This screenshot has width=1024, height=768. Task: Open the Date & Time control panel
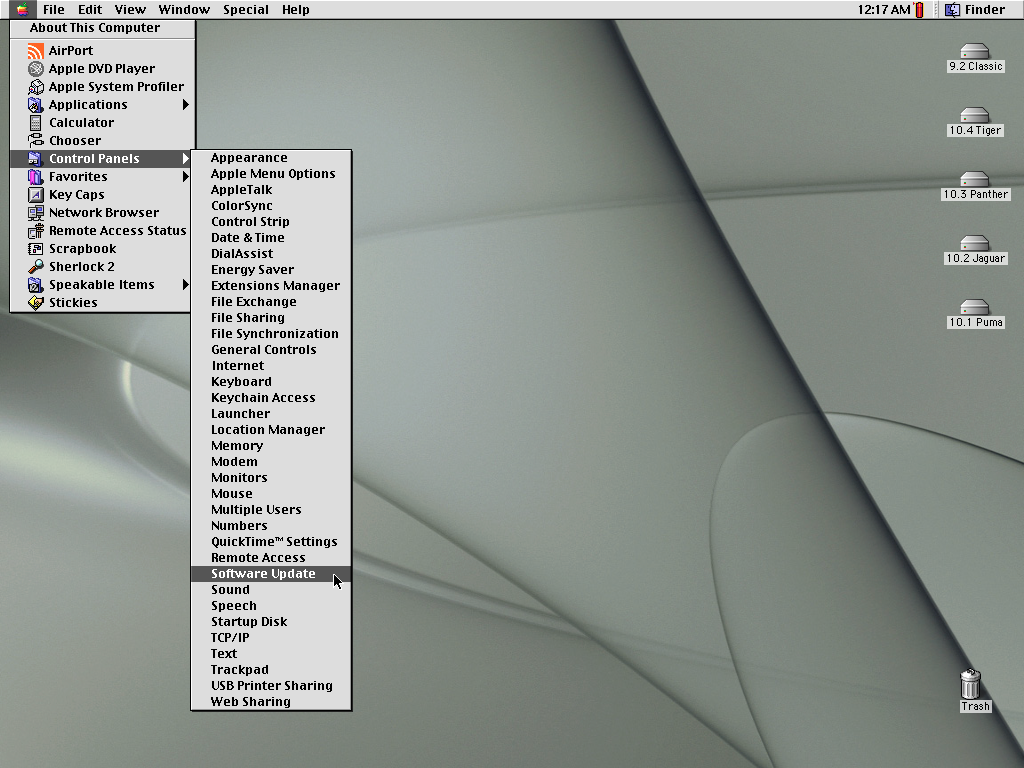[271, 238]
